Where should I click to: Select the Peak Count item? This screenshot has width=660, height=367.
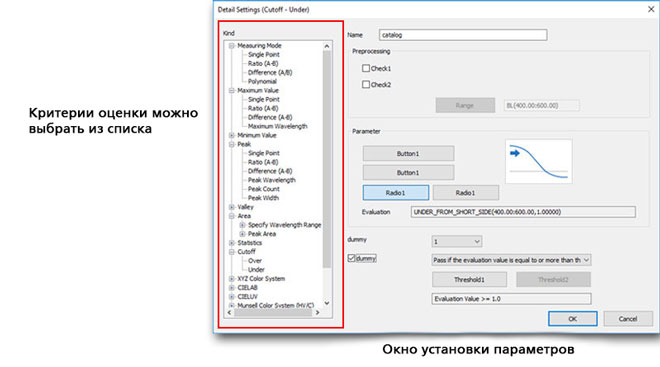point(263,189)
